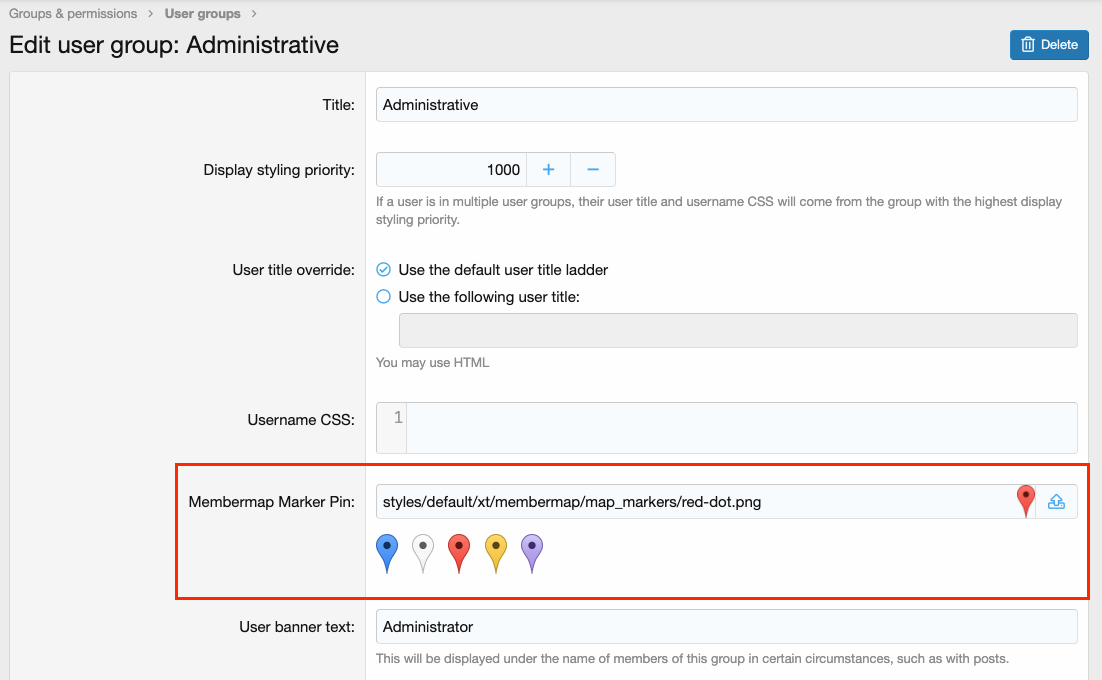Viewport: 1102px width, 680px height.
Task: Pick the yellow map marker pin
Action: click(x=495, y=552)
